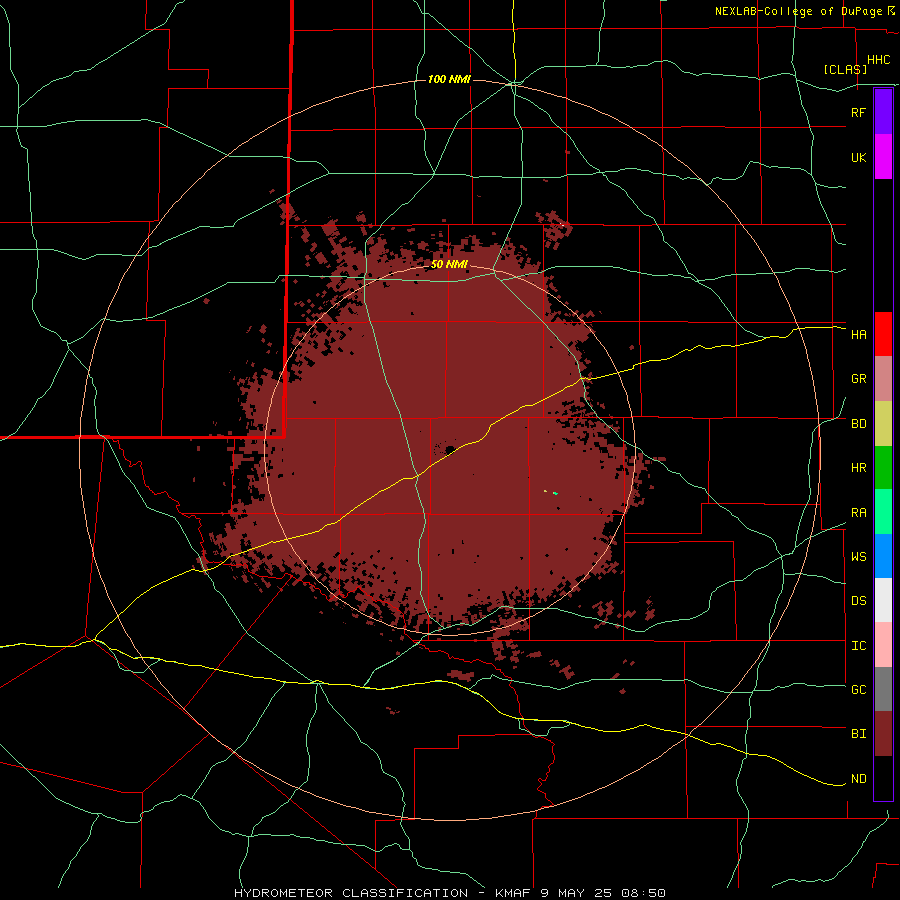Image resolution: width=900 pixels, height=900 pixels.
Task: Click the HR legend label
Action: tap(858, 468)
